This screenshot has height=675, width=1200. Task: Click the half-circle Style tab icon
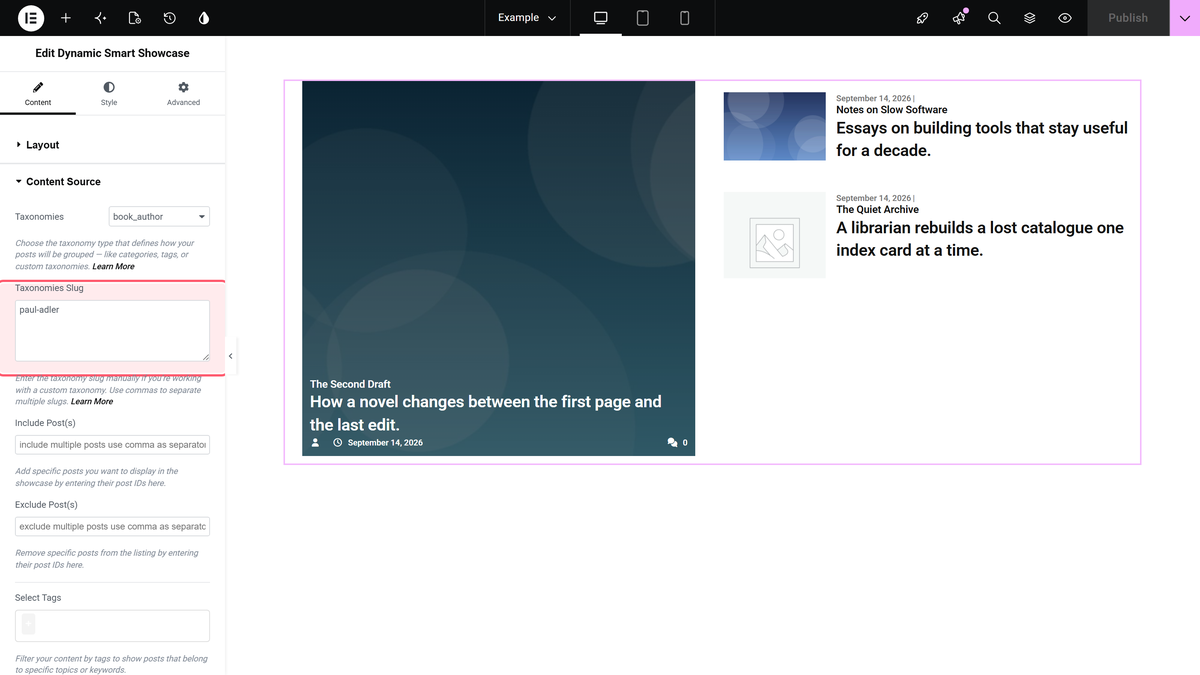point(109,87)
